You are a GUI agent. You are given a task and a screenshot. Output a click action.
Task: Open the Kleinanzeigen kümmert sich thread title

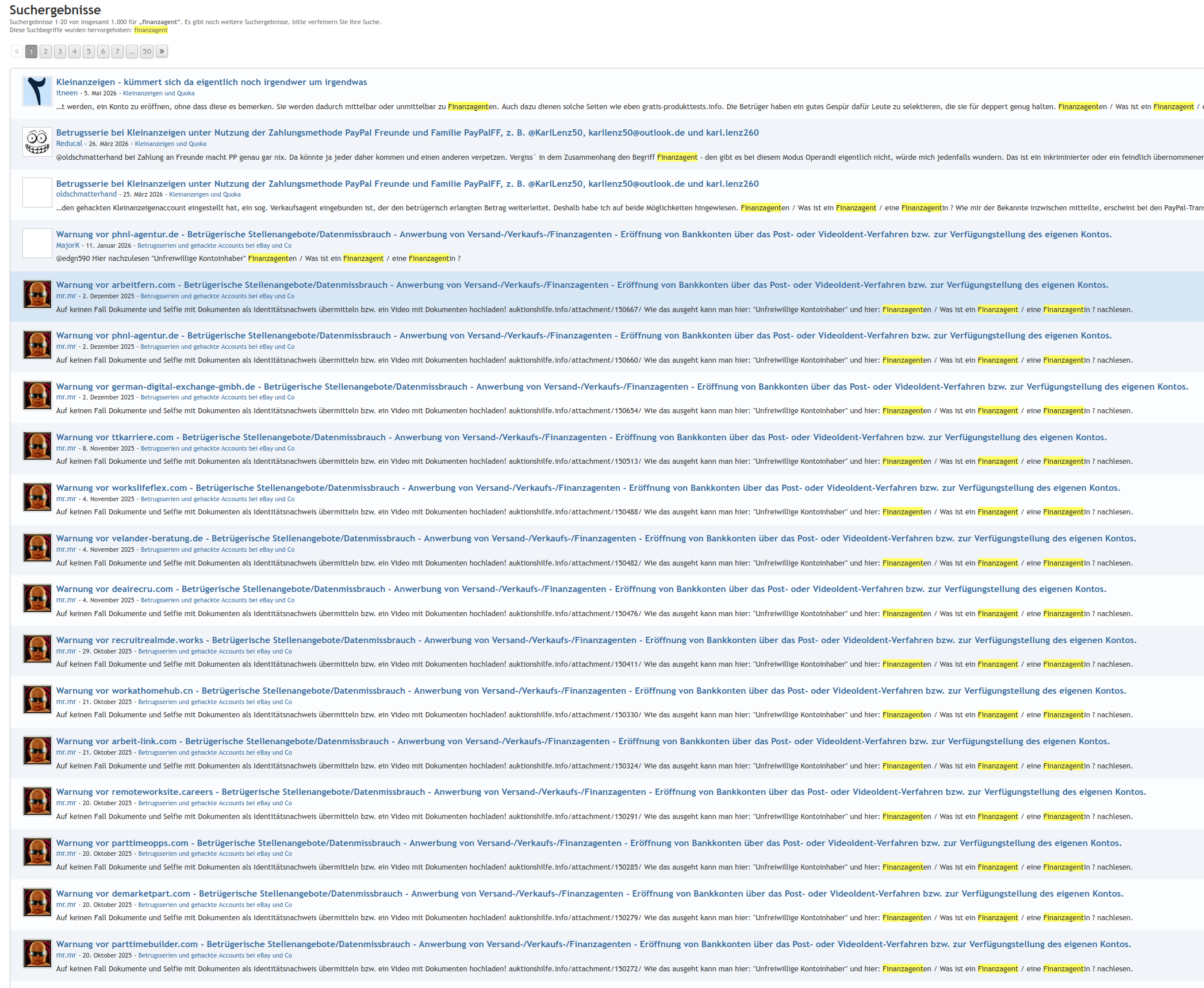point(212,82)
